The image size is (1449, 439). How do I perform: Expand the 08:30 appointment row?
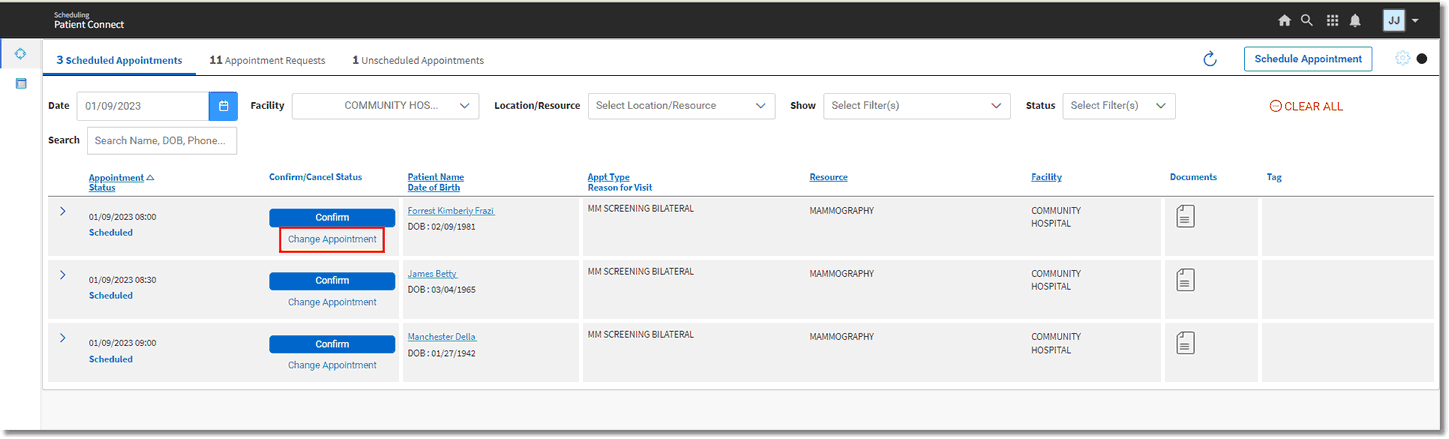(62, 274)
